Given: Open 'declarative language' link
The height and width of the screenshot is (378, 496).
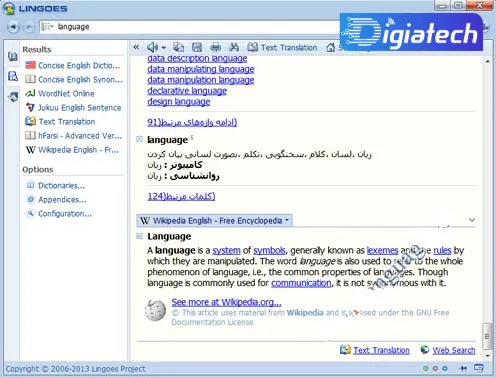Looking at the screenshot, I should pyautogui.click(x=187, y=91).
